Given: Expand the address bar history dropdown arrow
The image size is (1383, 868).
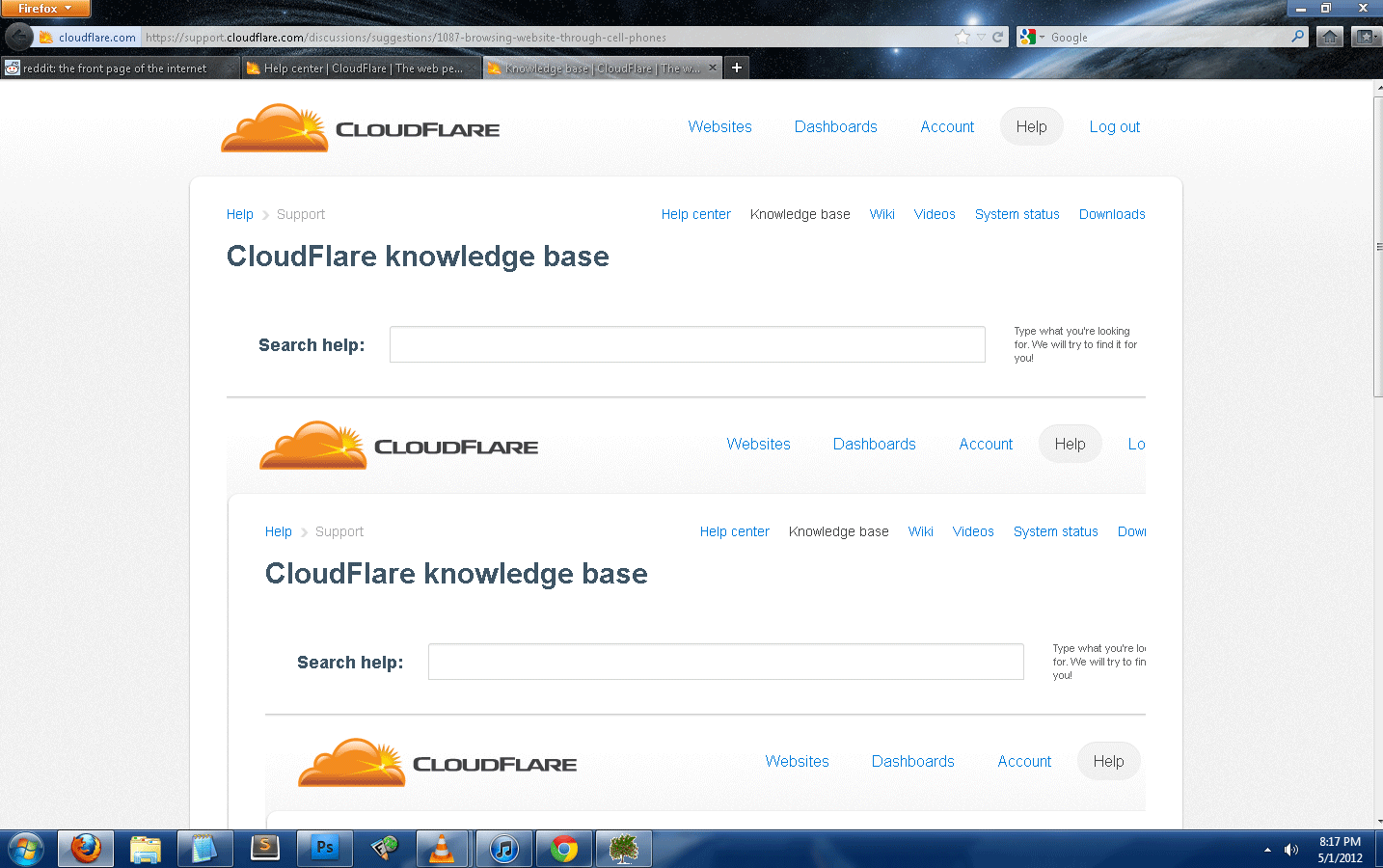Looking at the screenshot, I should point(981,37).
